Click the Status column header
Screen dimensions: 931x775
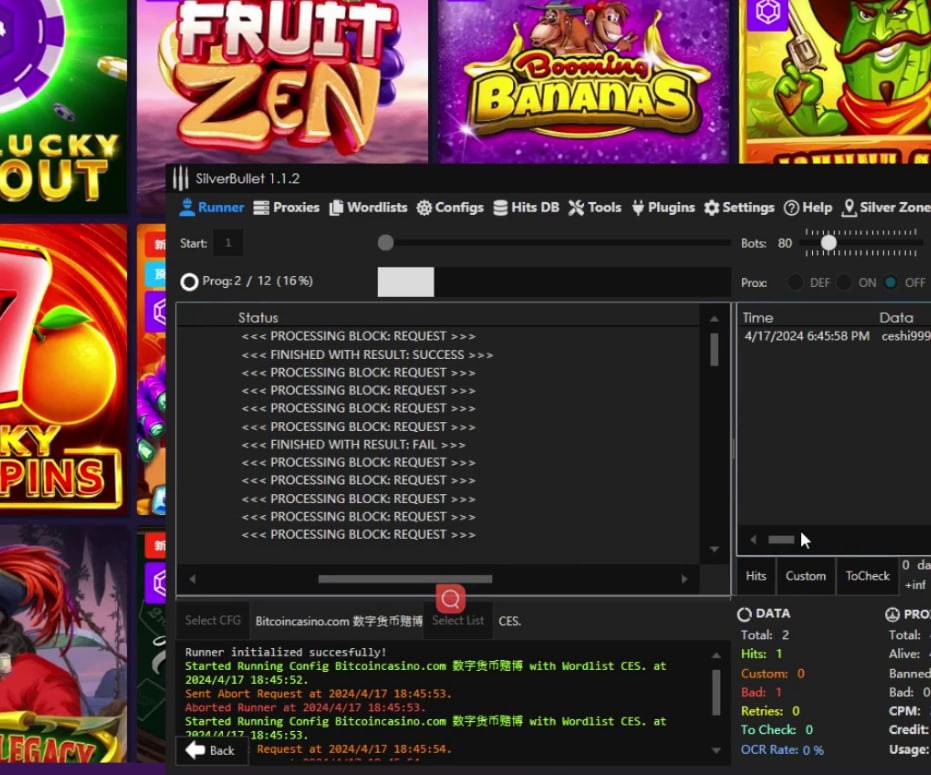258,318
